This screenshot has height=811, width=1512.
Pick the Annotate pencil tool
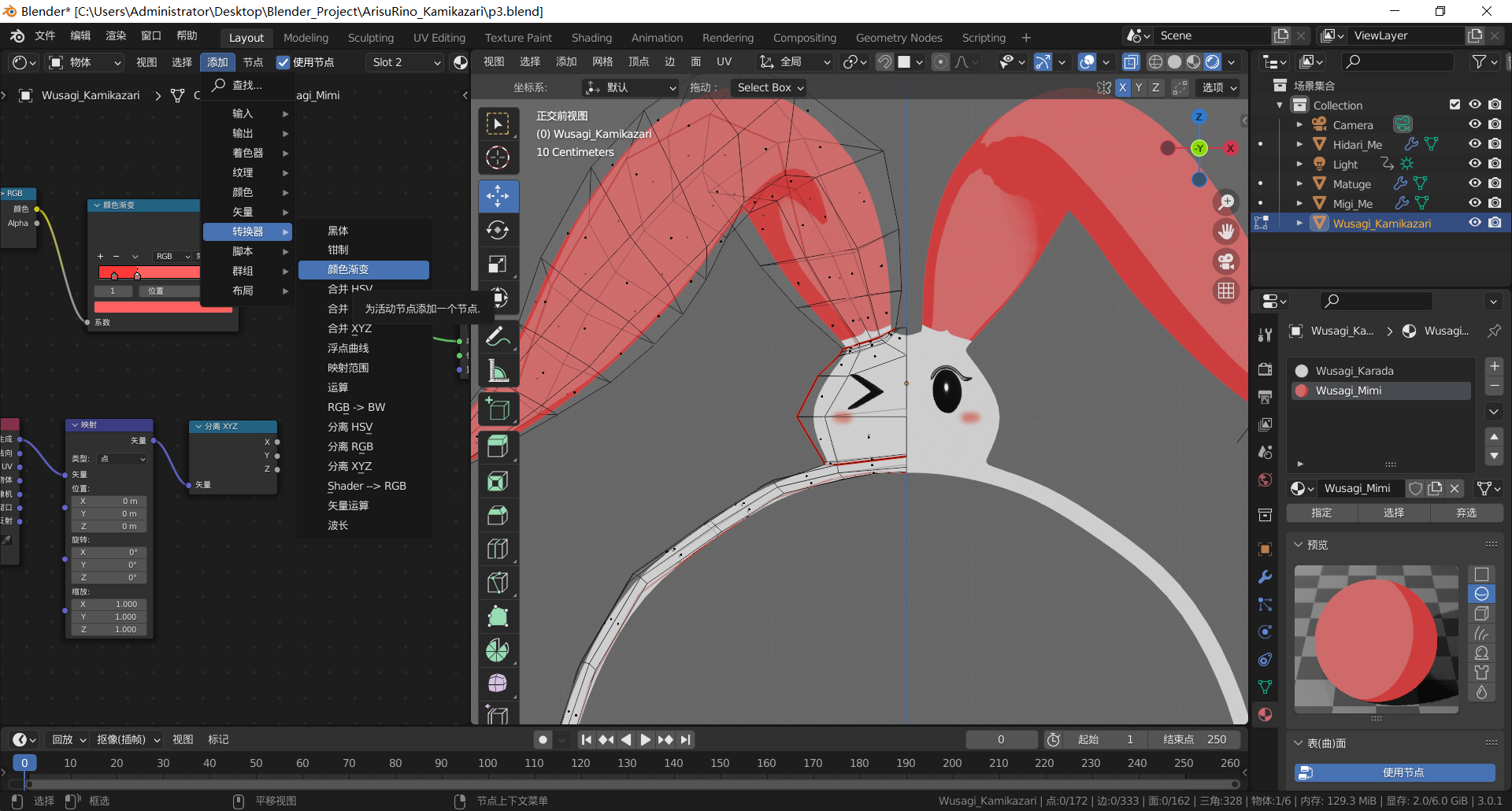(x=498, y=337)
